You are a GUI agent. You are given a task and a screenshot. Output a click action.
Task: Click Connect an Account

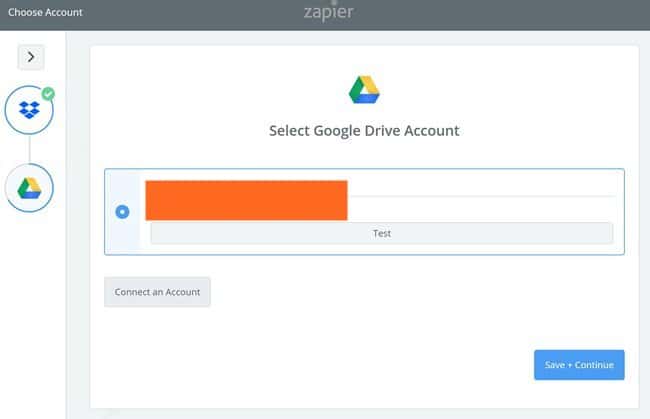point(157,292)
